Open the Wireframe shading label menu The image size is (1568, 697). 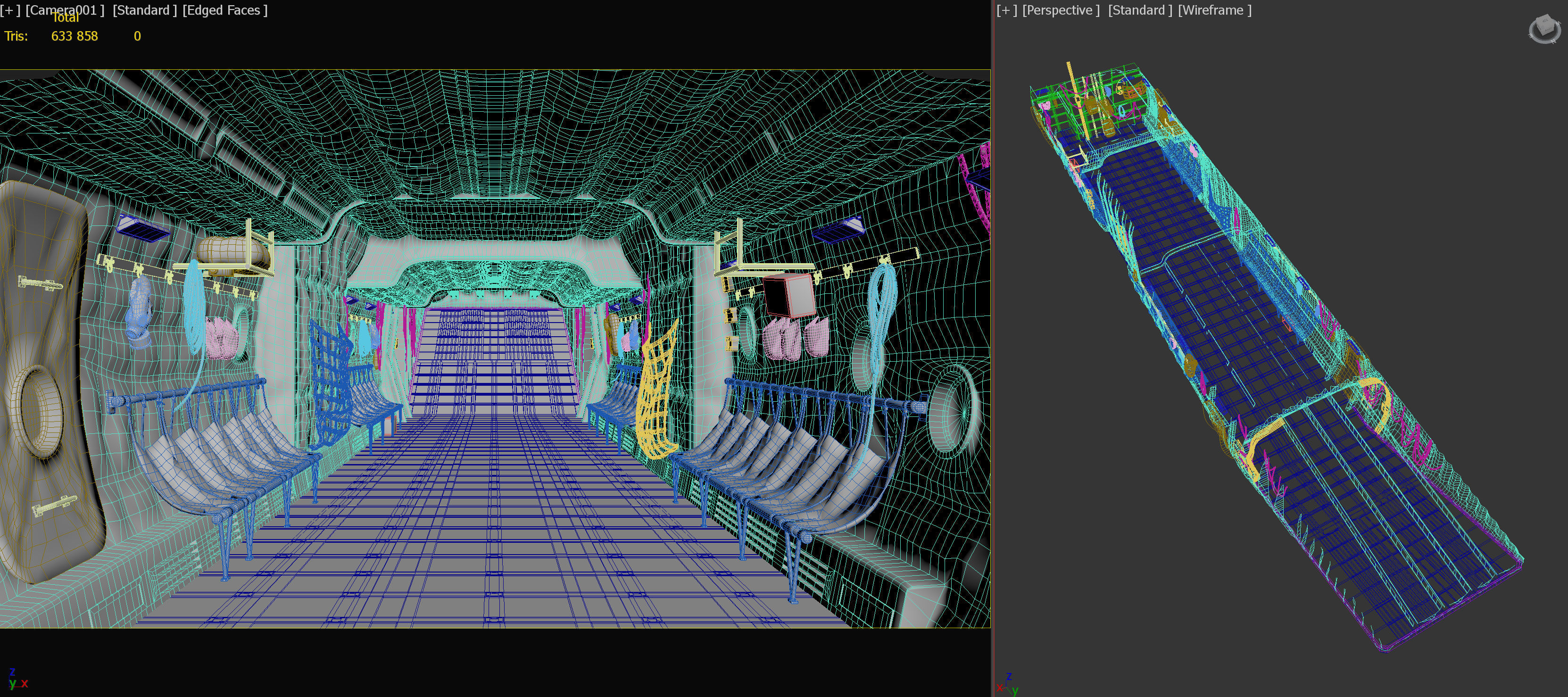click(1214, 10)
